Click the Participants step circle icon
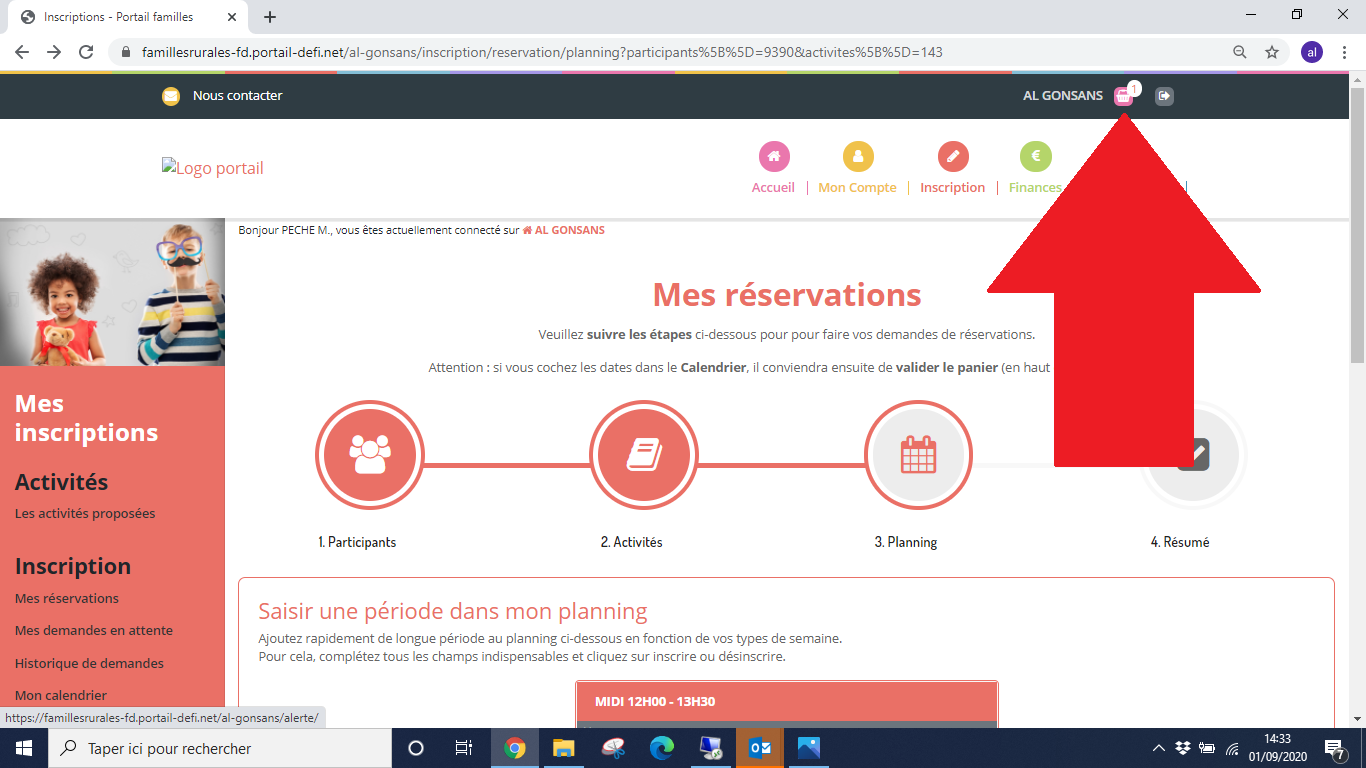Viewport: 1366px width, 768px height. [x=370, y=455]
